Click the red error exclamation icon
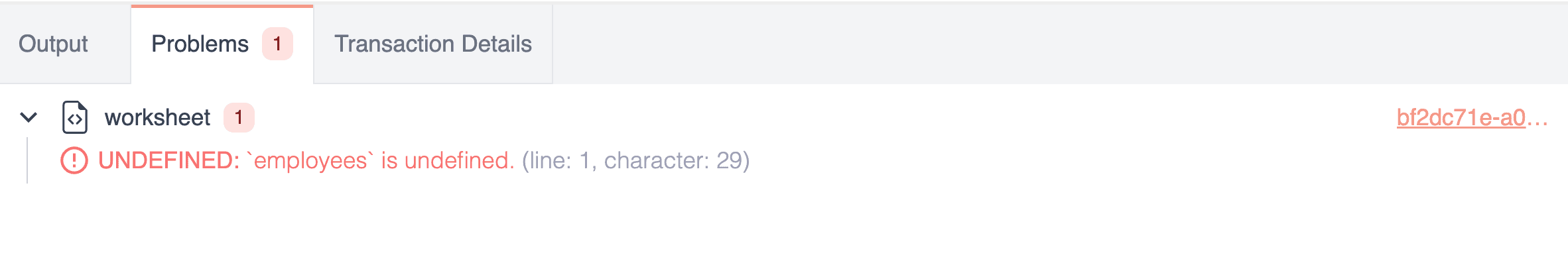 (x=74, y=160)
